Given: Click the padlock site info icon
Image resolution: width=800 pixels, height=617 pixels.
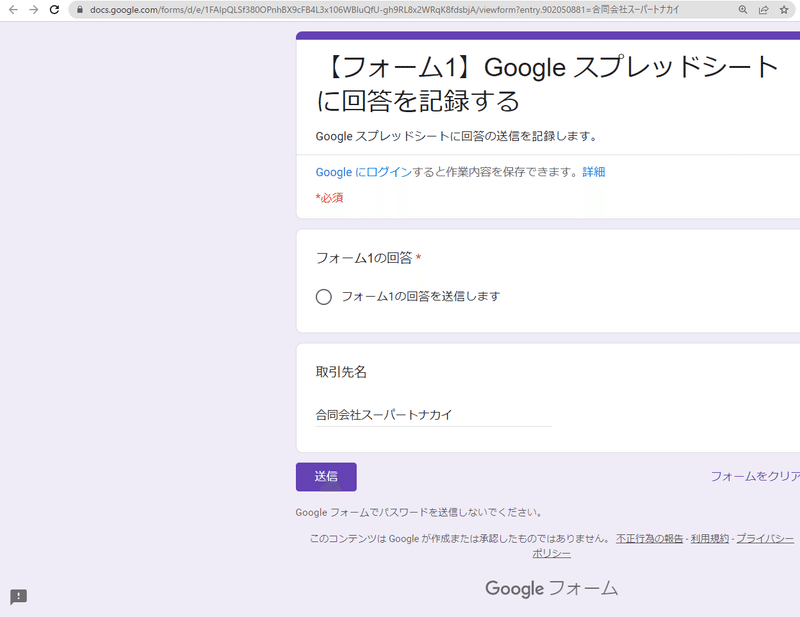Looking at the screenshot, I should [80, 10].
